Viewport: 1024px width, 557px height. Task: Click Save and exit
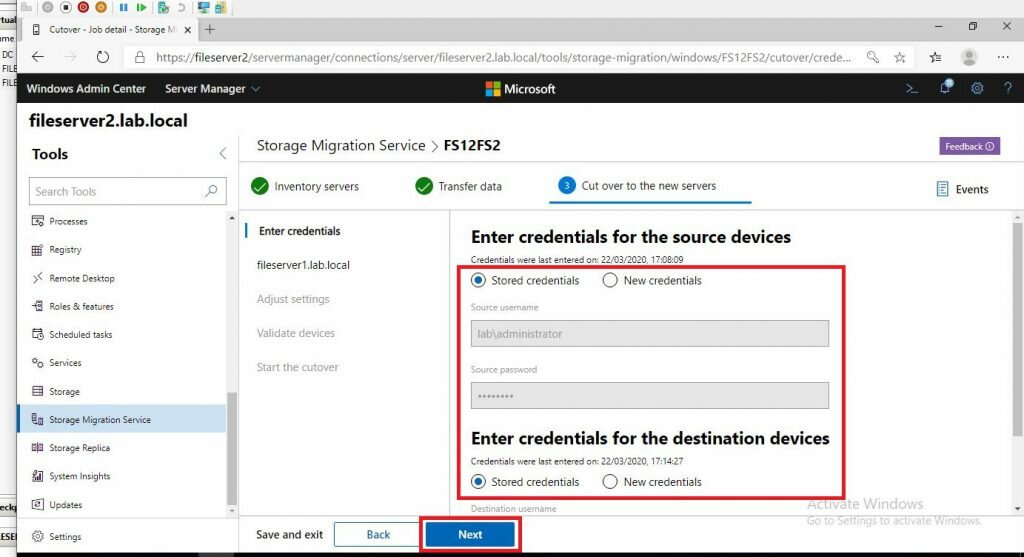[x=289, y=534]
